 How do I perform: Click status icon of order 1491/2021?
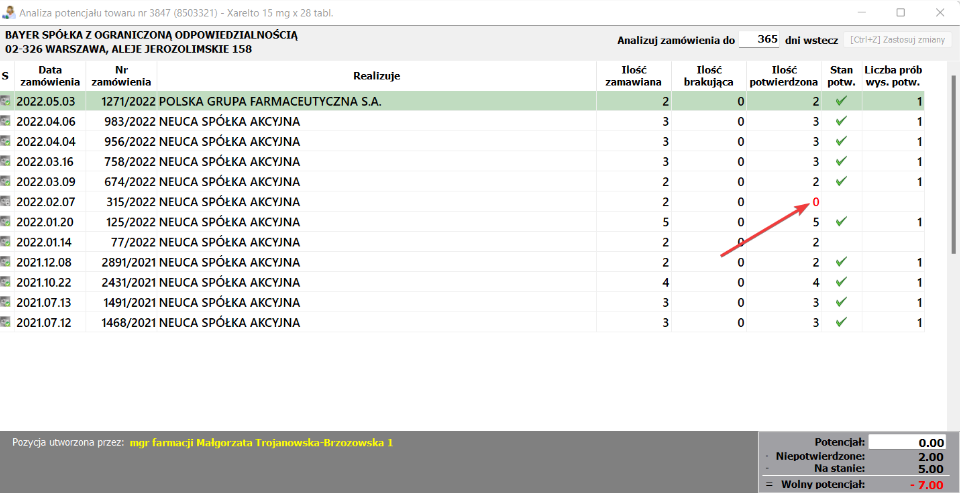click(6, 302)
